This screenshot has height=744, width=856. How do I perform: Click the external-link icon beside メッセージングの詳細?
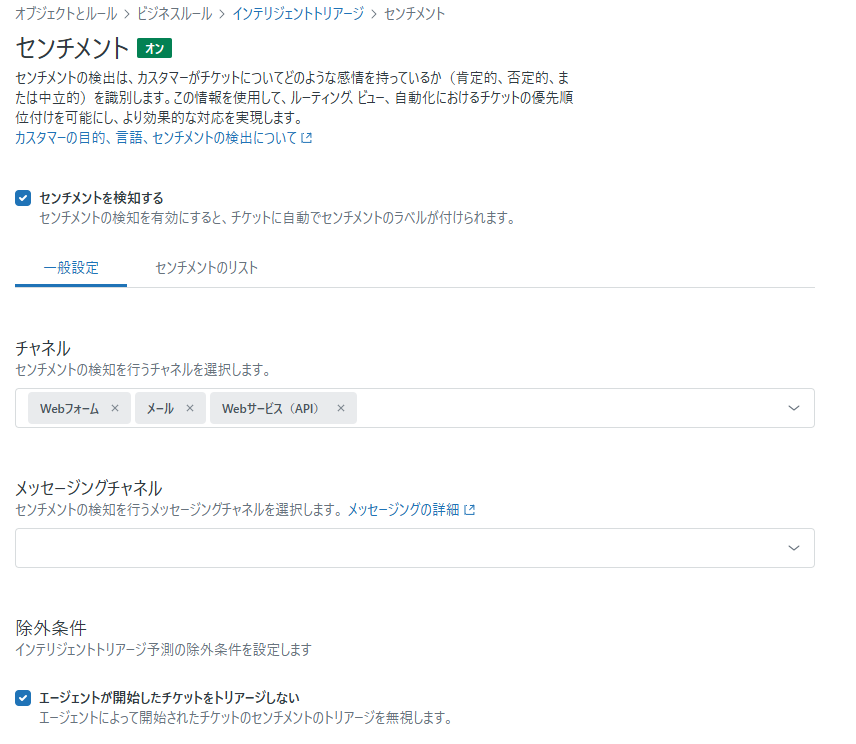point(469,510)
